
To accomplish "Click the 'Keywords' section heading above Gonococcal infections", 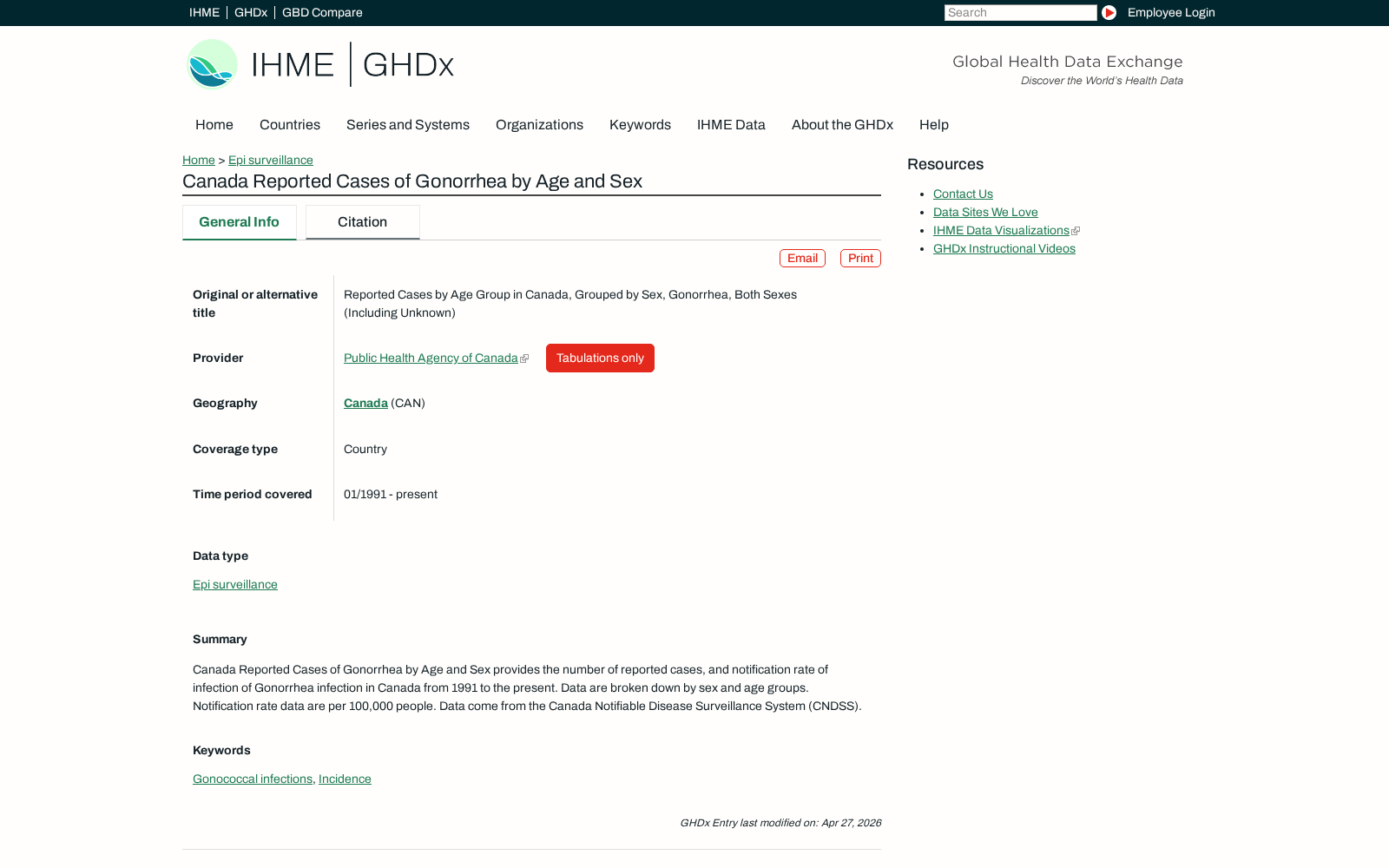I will coord(221,751).
